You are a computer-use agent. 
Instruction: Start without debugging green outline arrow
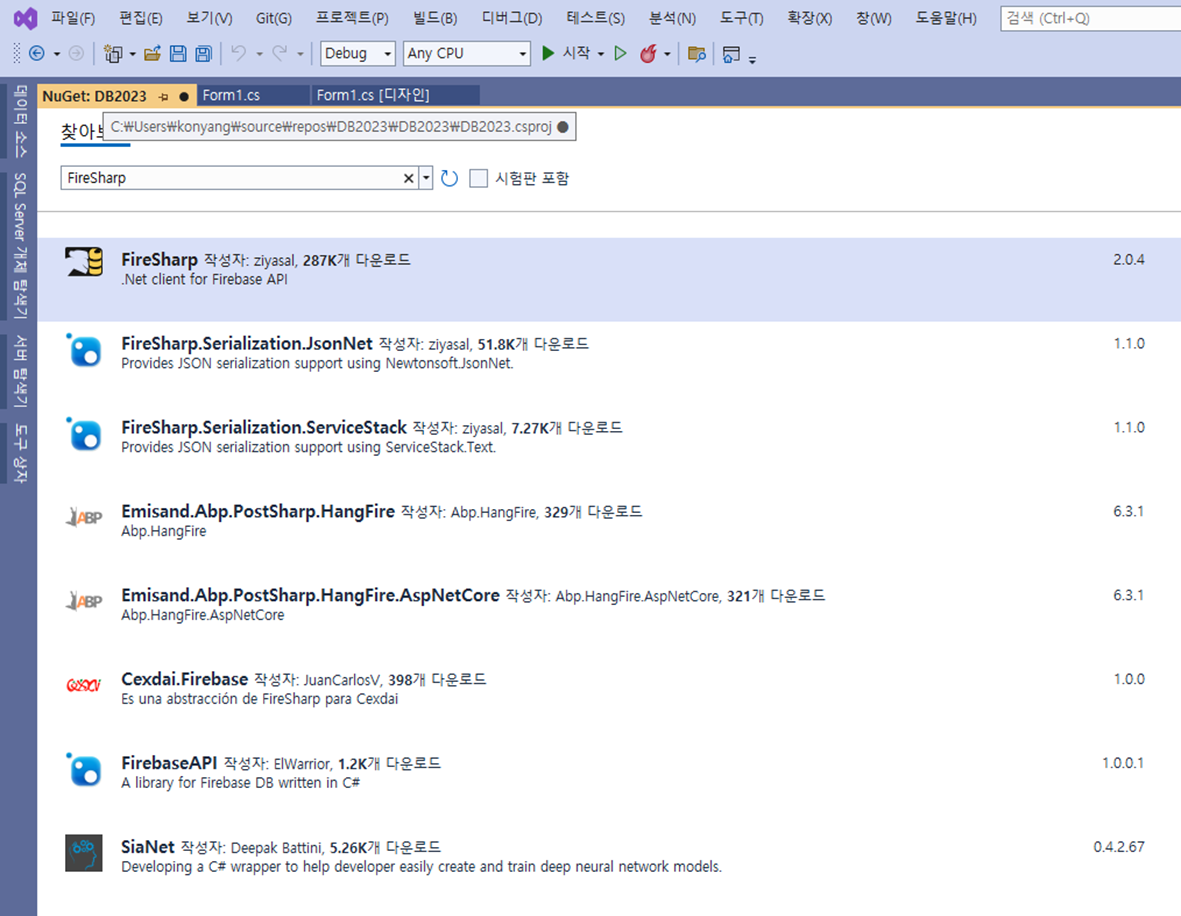pyautogui.click(x=620, y=53)
